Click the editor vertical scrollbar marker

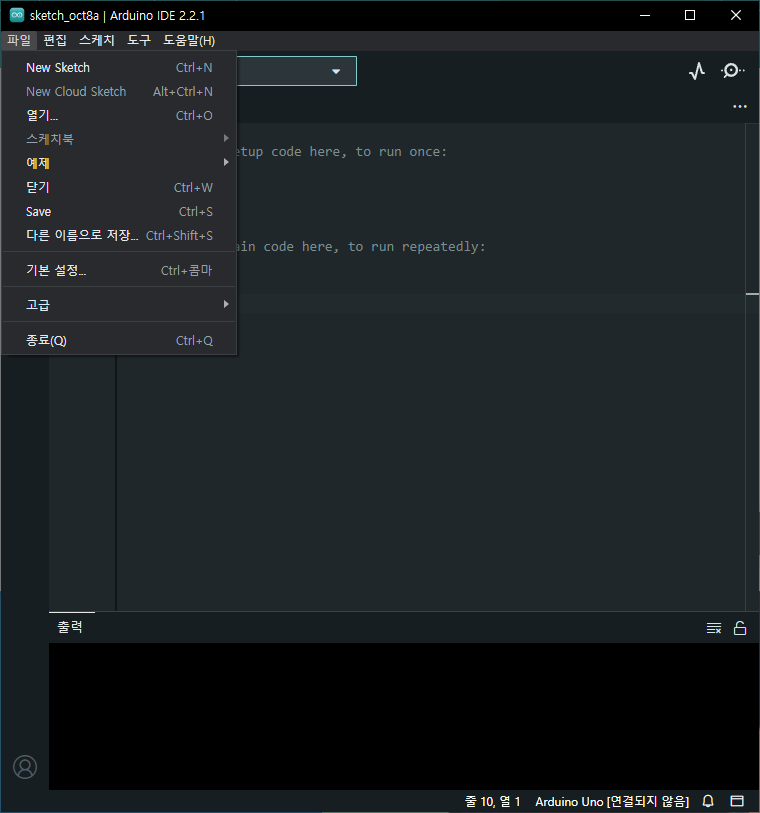[752, 294]
